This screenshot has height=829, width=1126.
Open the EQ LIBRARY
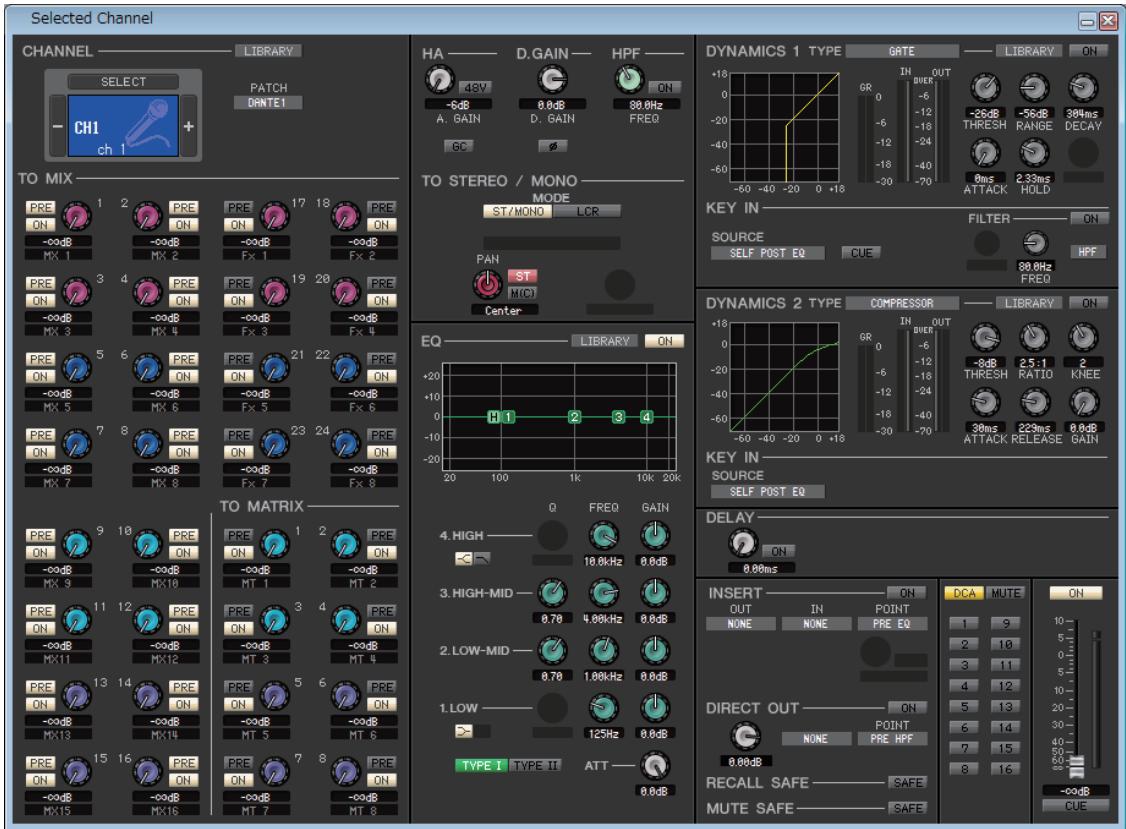click(x=604, y=341)
